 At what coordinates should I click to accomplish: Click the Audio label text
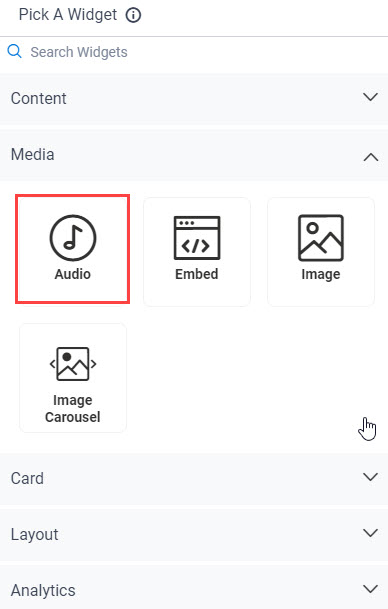(x=73, y=274)
